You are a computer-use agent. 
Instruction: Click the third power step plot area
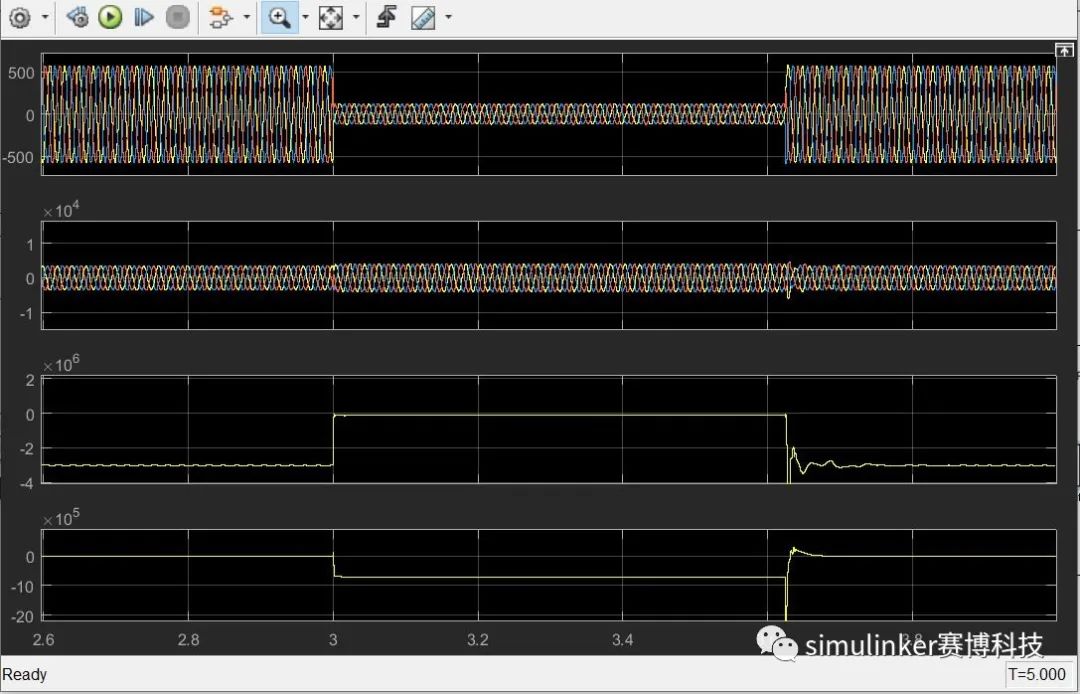click(x=549, y=430)
